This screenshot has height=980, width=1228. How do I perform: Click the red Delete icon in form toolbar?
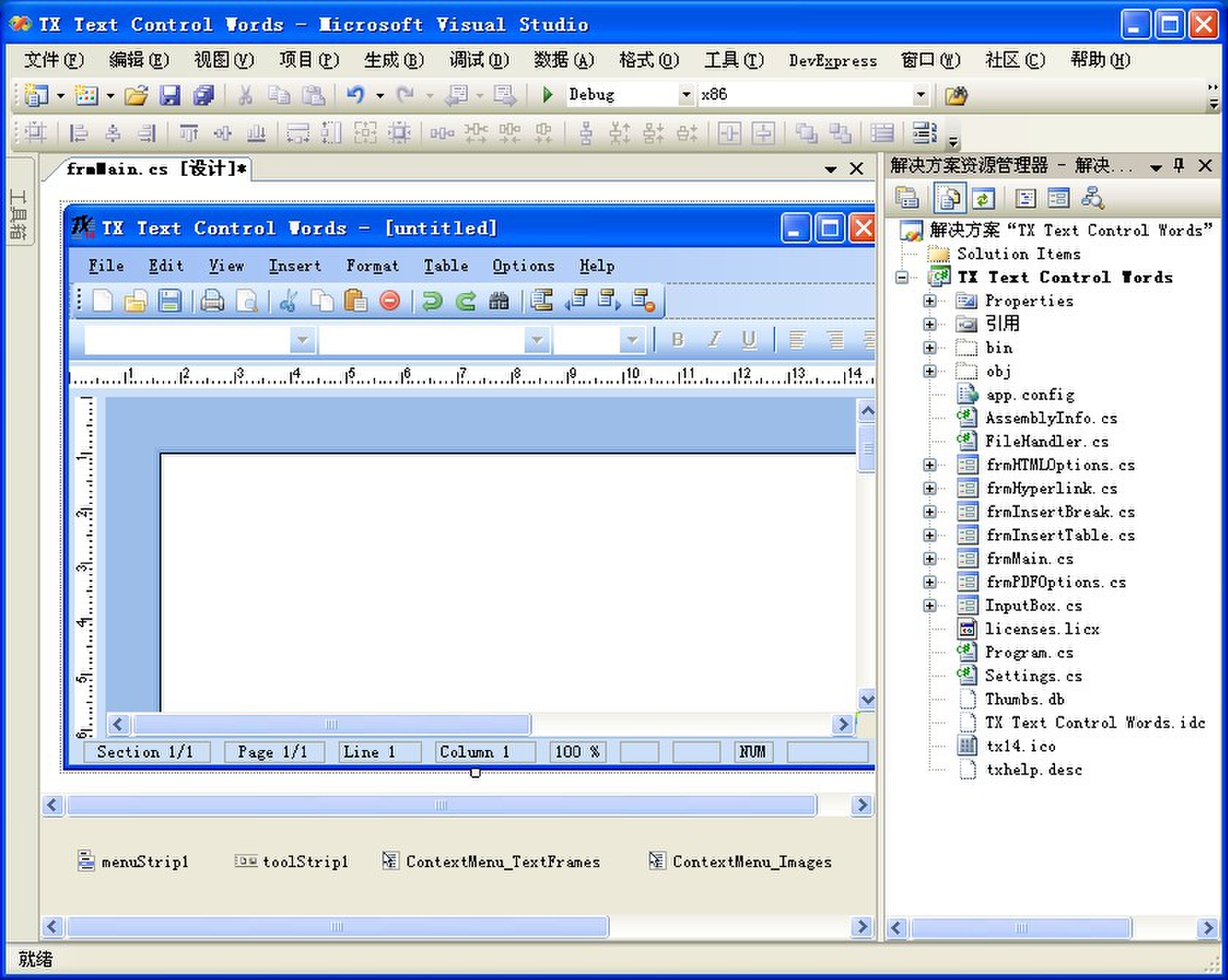coord(390,300)
